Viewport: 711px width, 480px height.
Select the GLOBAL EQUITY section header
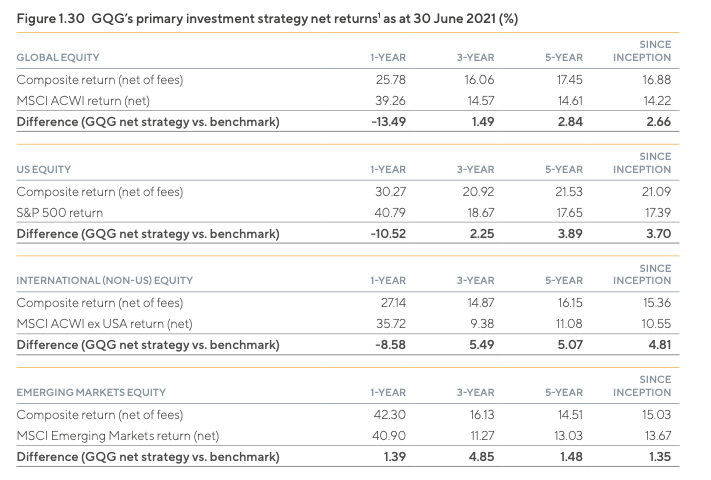point(59,56)
